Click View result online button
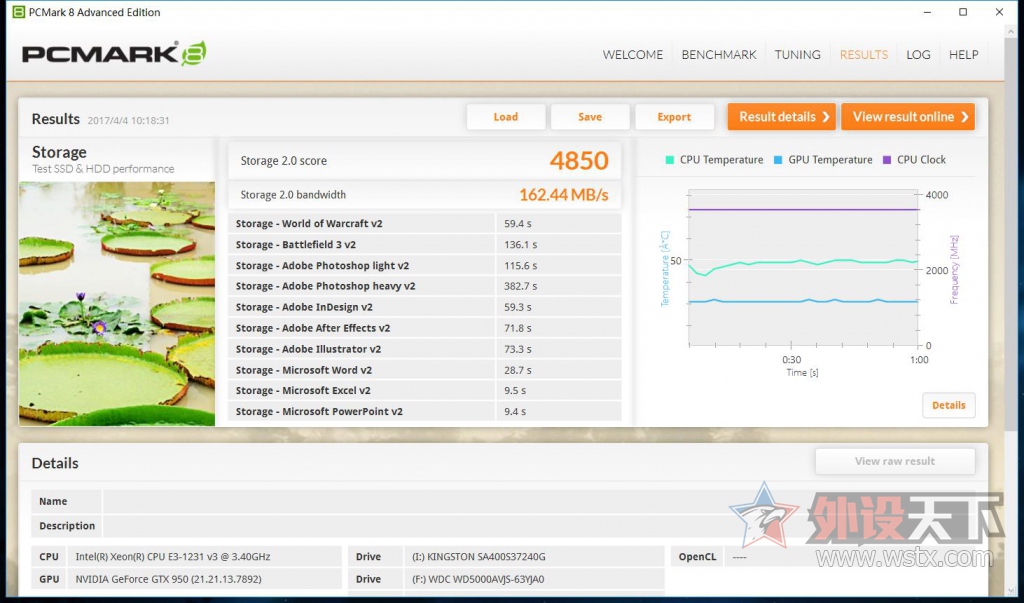Viewport: 1024px width, 603px height. (908, 117)
